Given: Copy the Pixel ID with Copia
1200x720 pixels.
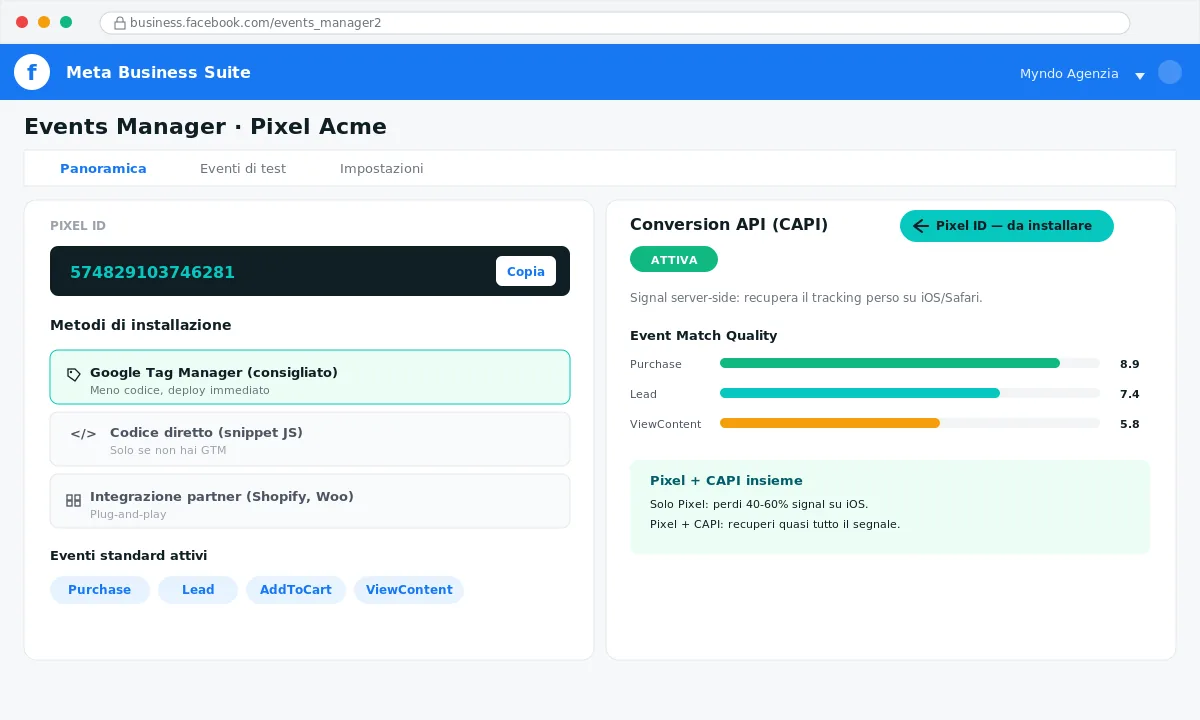Looking at the screenshot, I should pos(526,271).
